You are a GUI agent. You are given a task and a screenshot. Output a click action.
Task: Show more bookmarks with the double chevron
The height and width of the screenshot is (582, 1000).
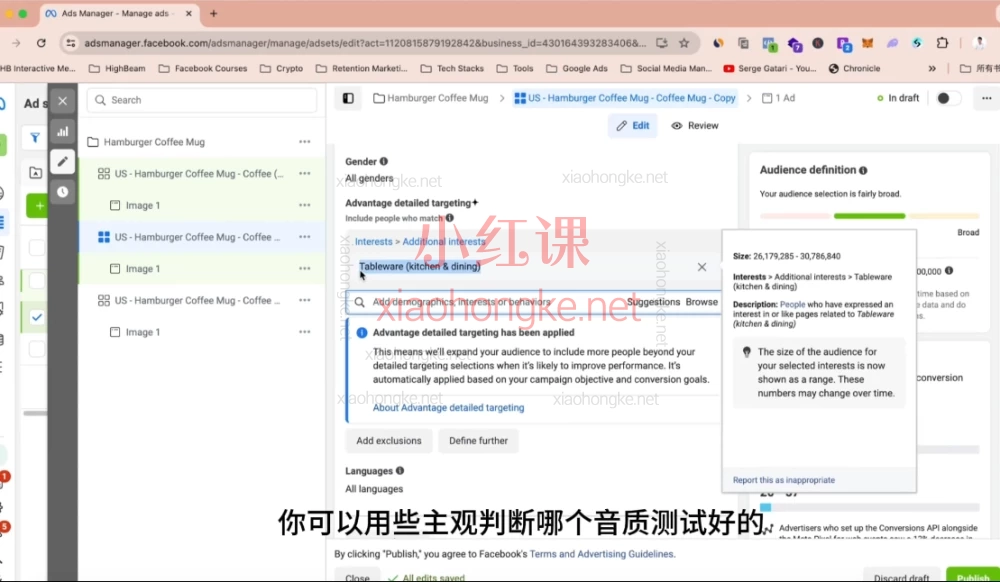coord(932,68)
